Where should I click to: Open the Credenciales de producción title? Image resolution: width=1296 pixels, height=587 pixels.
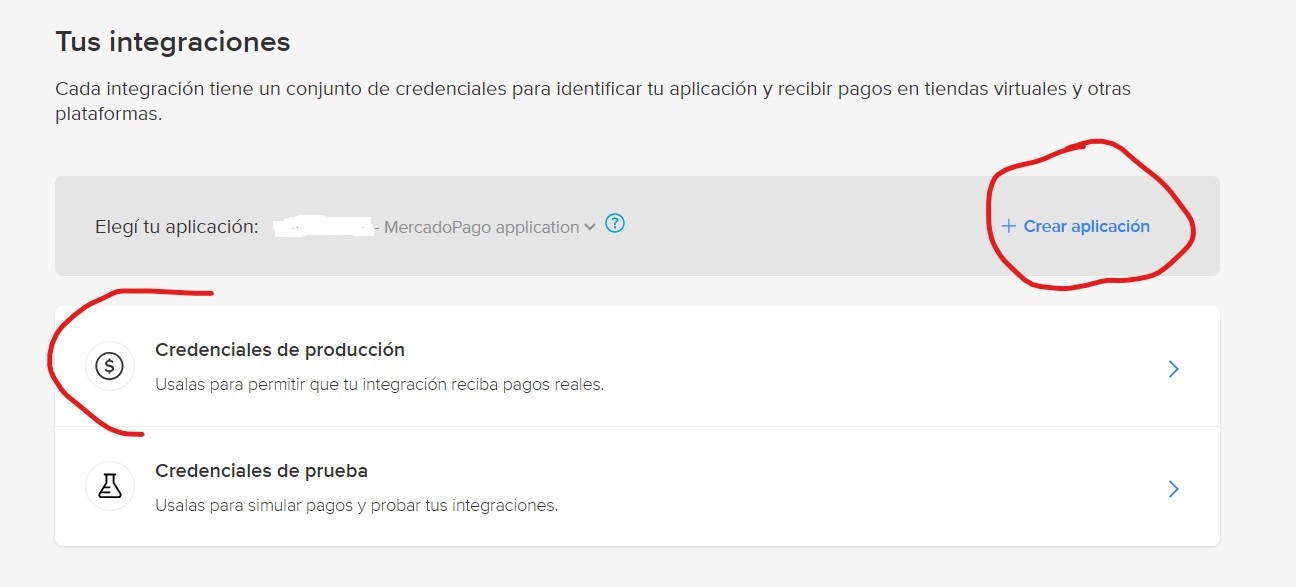click(x=279, y=350)
